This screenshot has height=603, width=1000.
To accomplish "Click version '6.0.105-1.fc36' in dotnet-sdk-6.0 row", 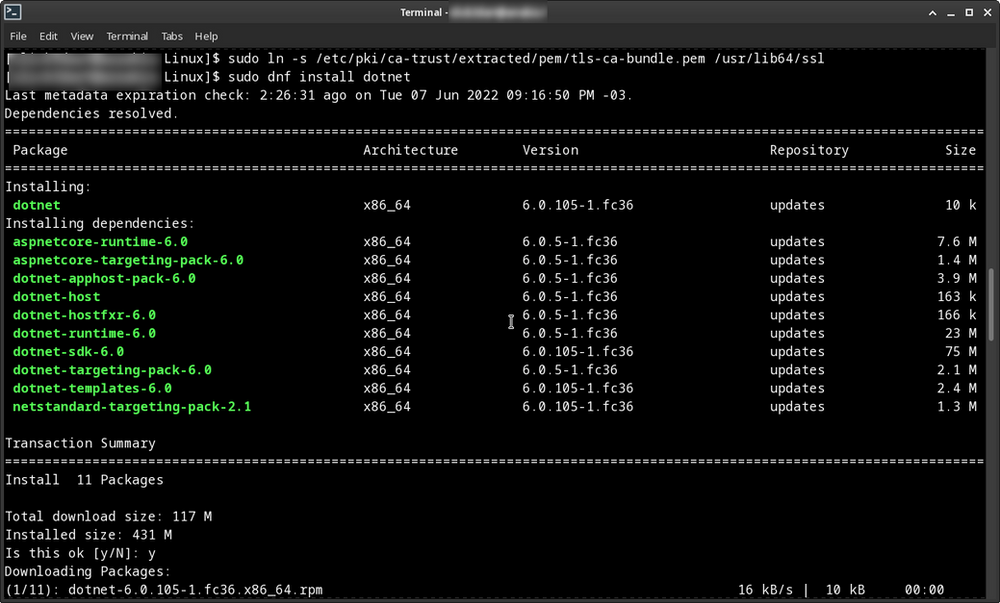I will tap(578, 352).
